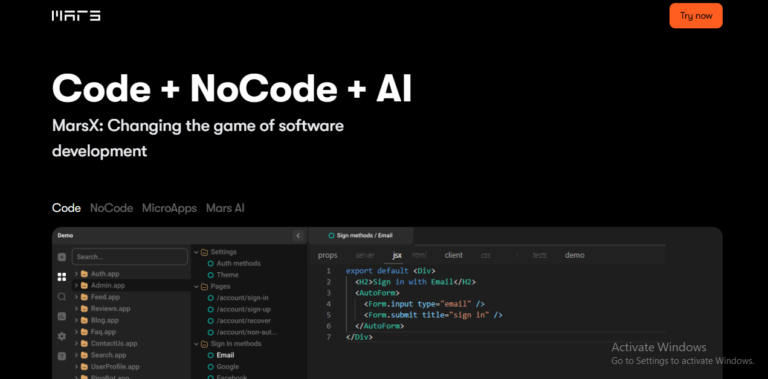Viewport: 768px width, 379px height.
Task: Click the MARS logo in header
Action: [76, 16]
